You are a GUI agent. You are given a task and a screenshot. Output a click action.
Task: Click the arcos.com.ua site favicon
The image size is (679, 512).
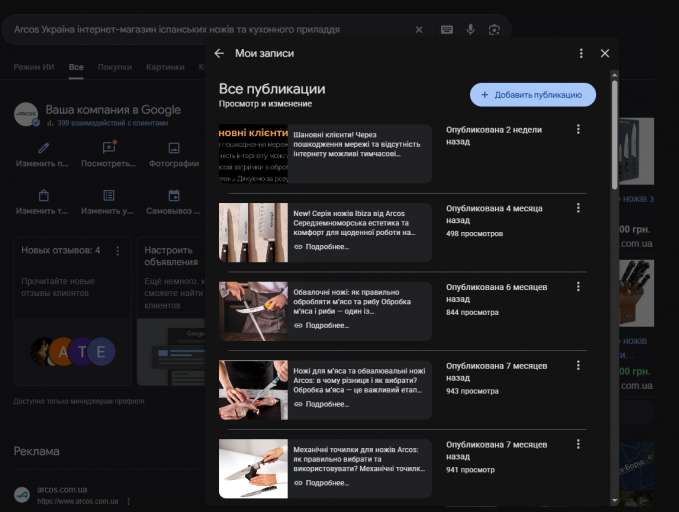[x=22, y=495]
